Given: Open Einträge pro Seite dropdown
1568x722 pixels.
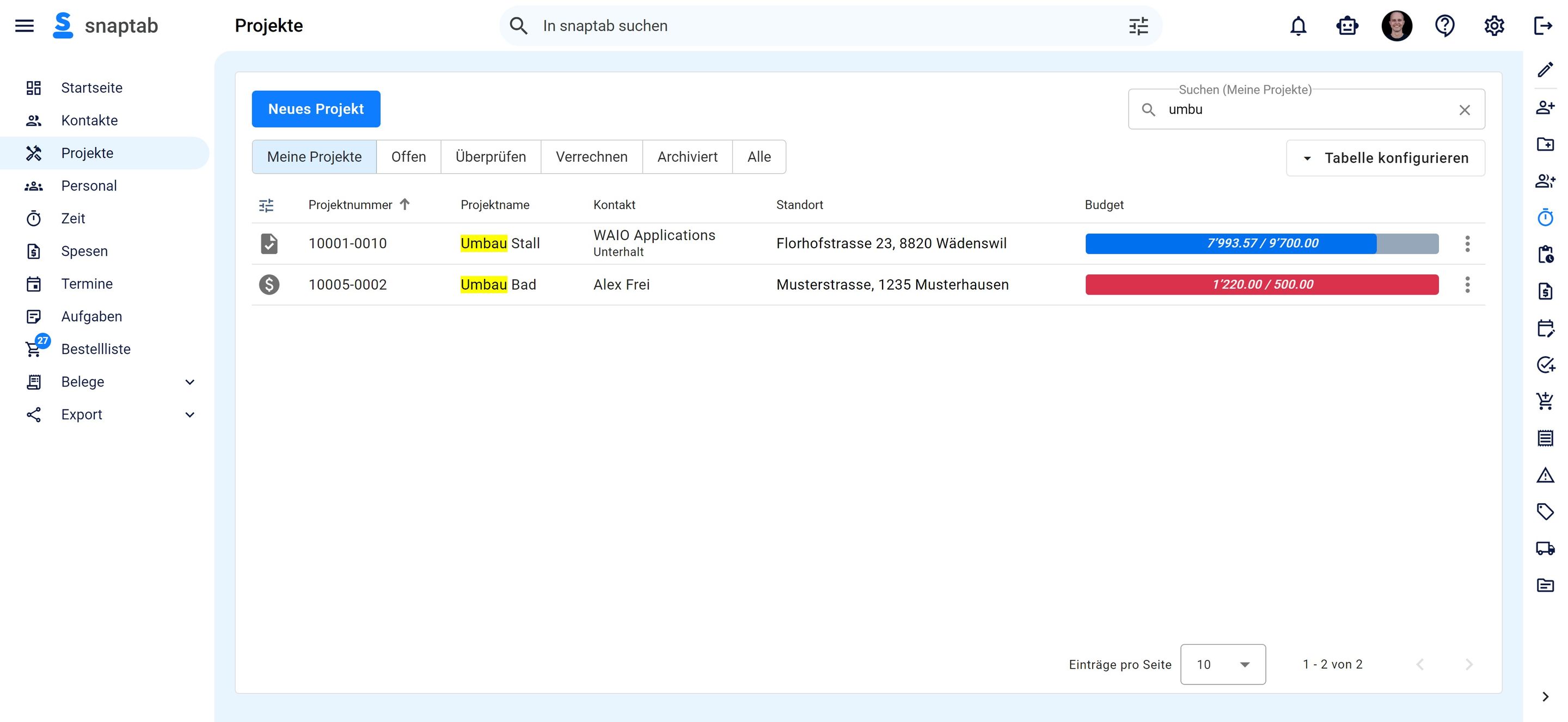Looking at the screenshot, I should [1222, 664].
